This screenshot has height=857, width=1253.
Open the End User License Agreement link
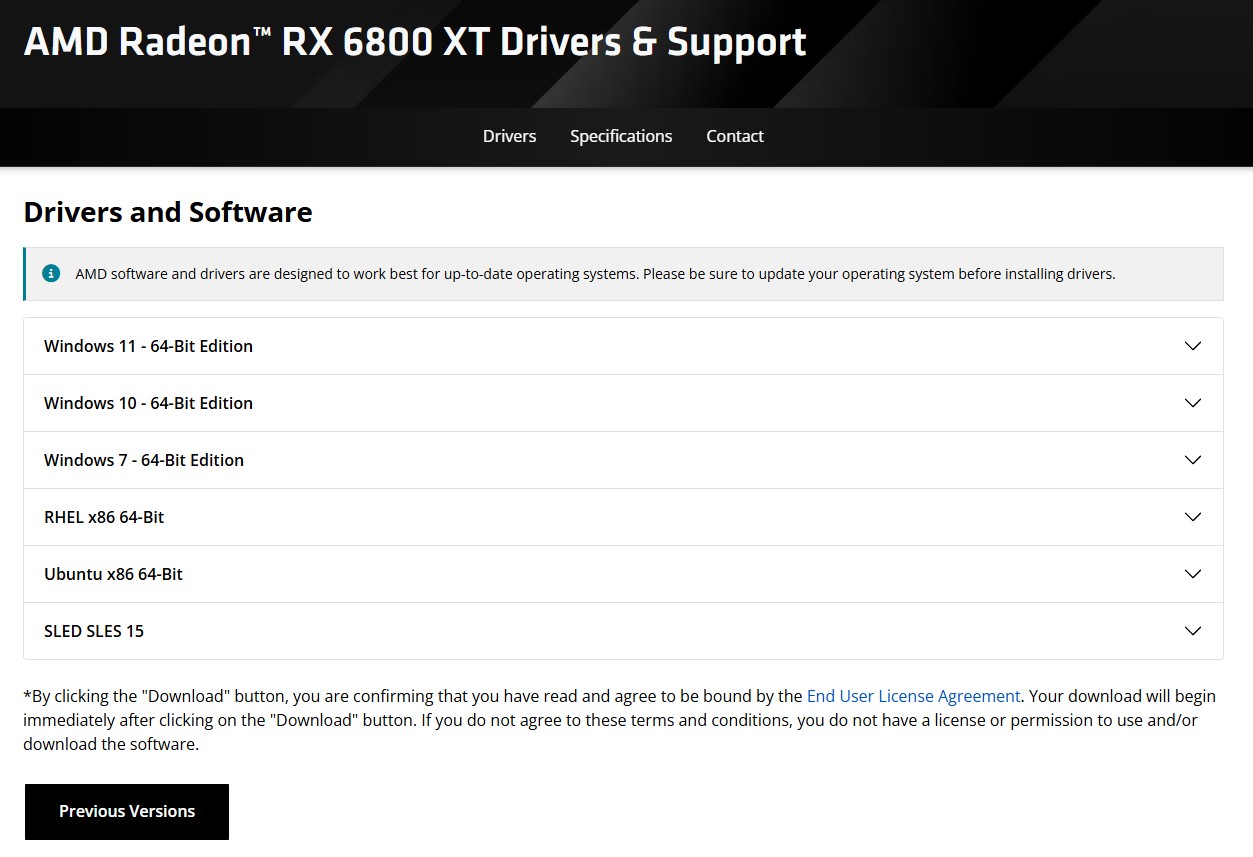[913, 696]
